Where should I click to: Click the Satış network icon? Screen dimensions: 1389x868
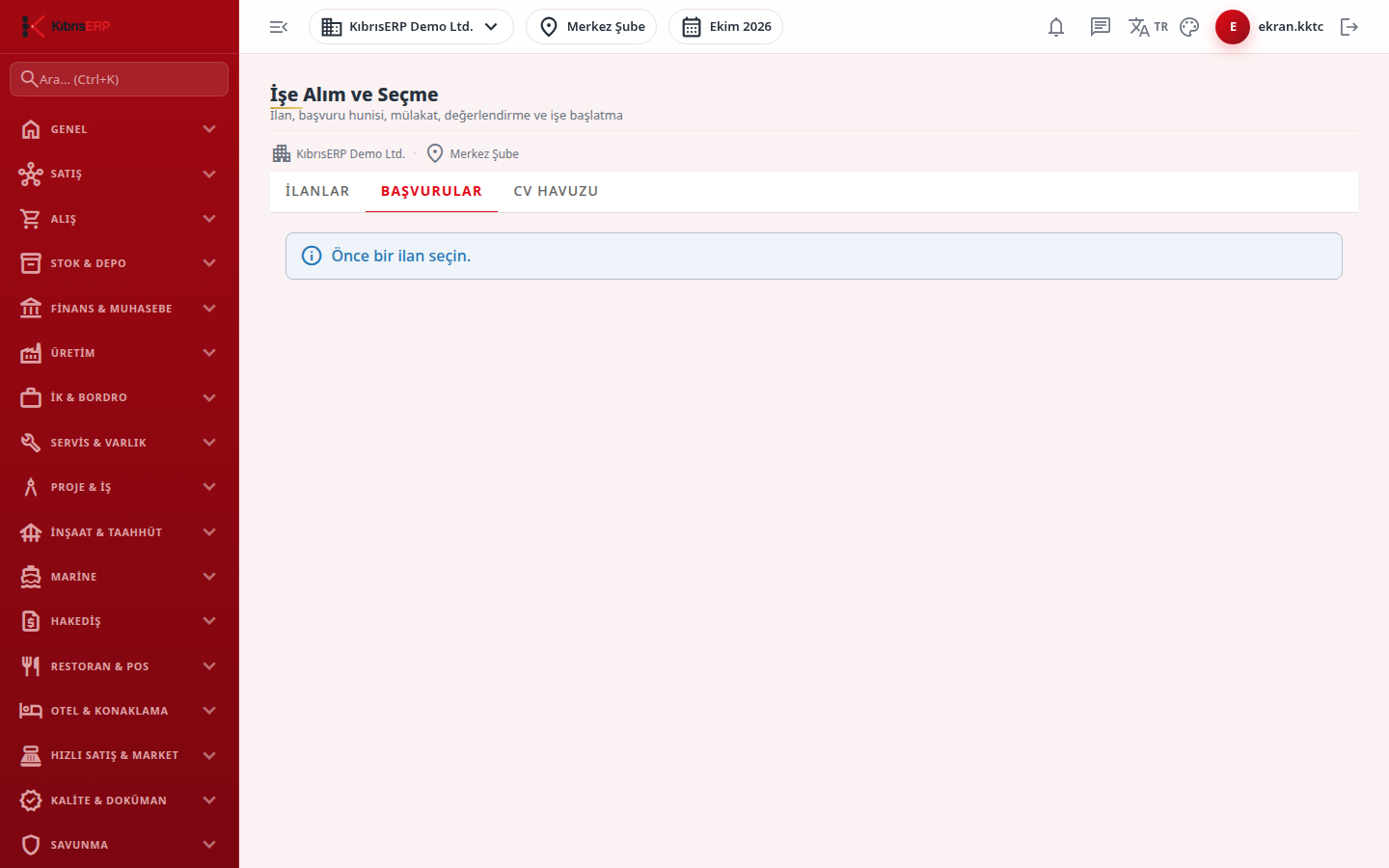tap(31, 174)
